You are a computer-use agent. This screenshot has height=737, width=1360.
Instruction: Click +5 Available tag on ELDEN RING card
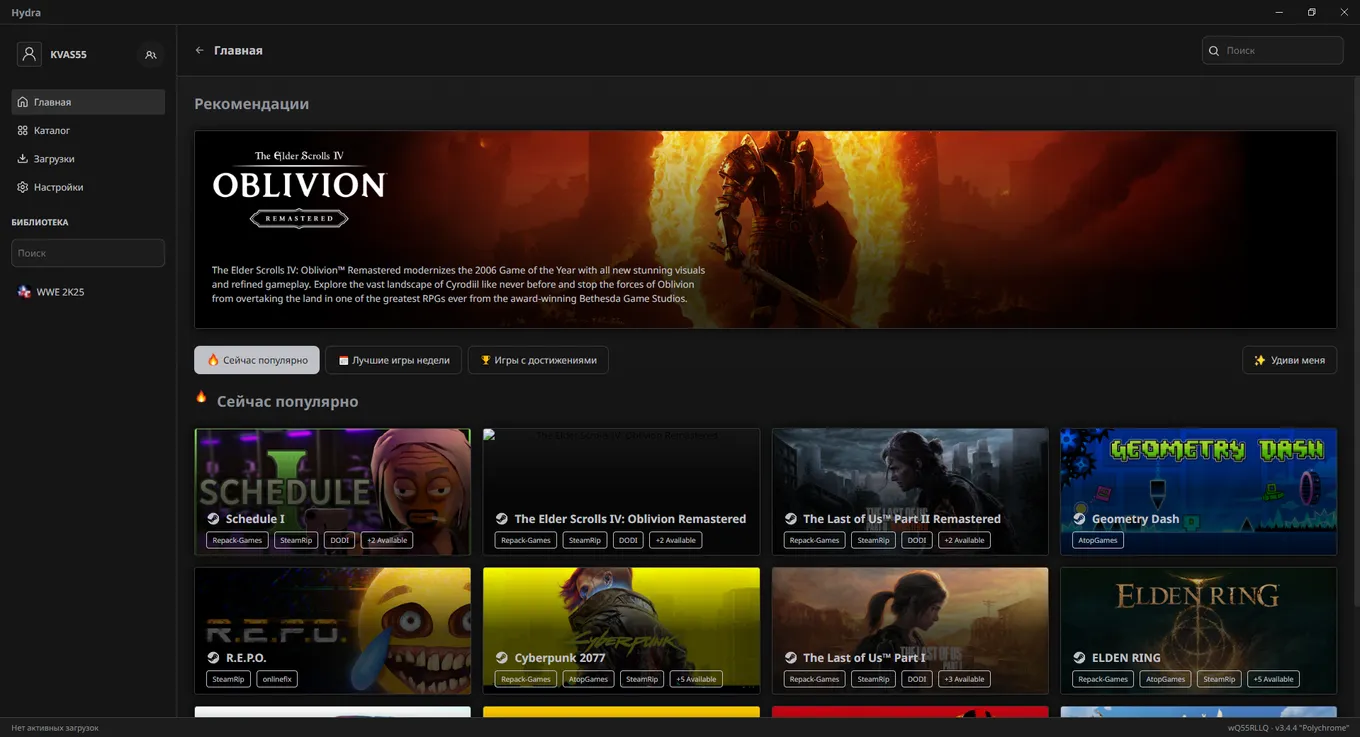1273,679
